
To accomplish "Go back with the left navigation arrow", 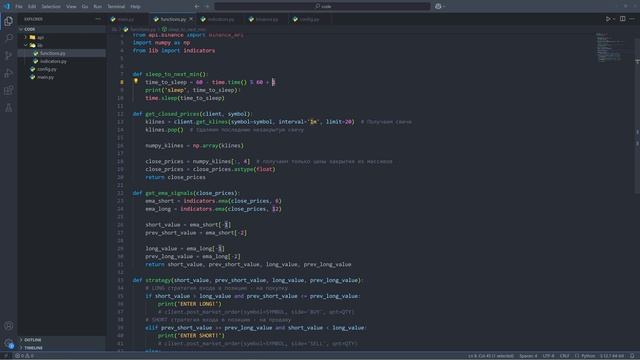I will pos(197,6).
